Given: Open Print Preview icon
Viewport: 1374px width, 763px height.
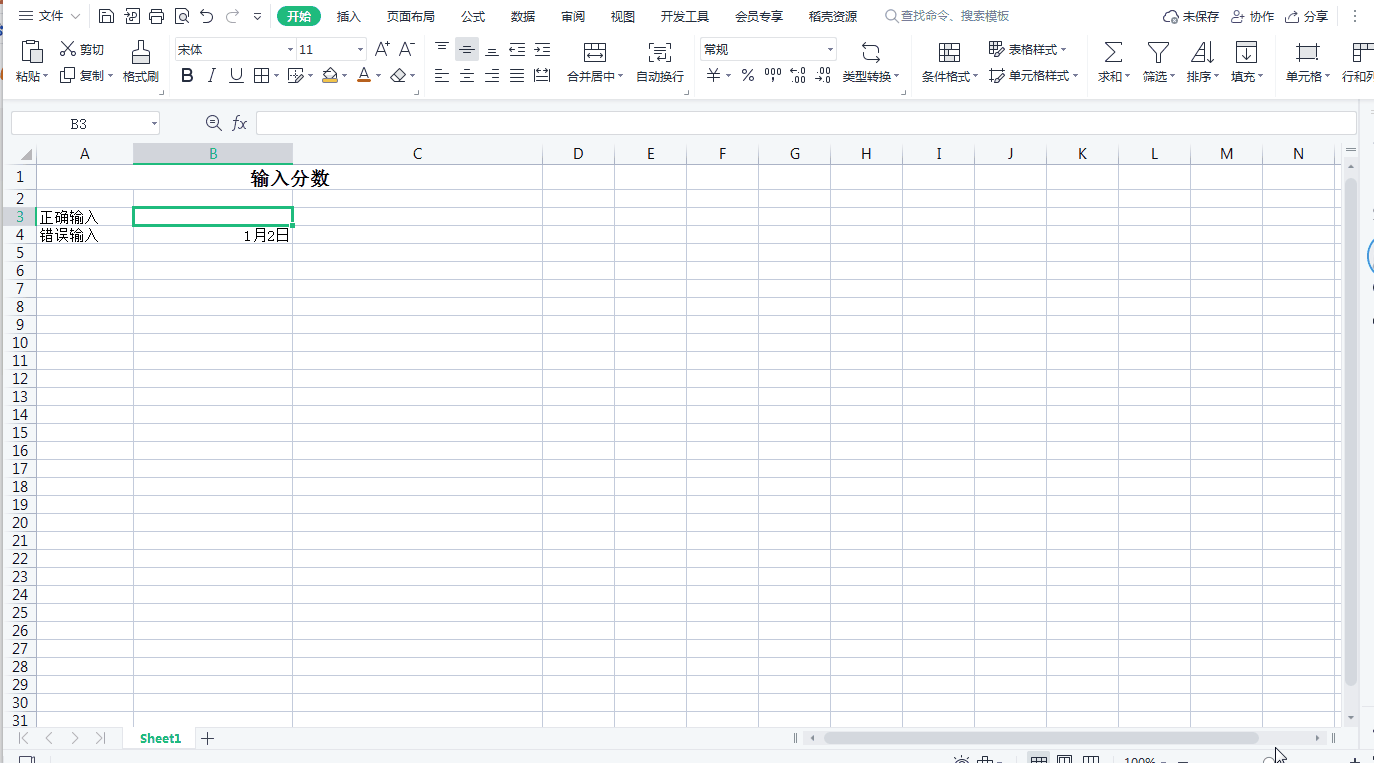Looking at the screenshot, I should [x=181, y=16].
